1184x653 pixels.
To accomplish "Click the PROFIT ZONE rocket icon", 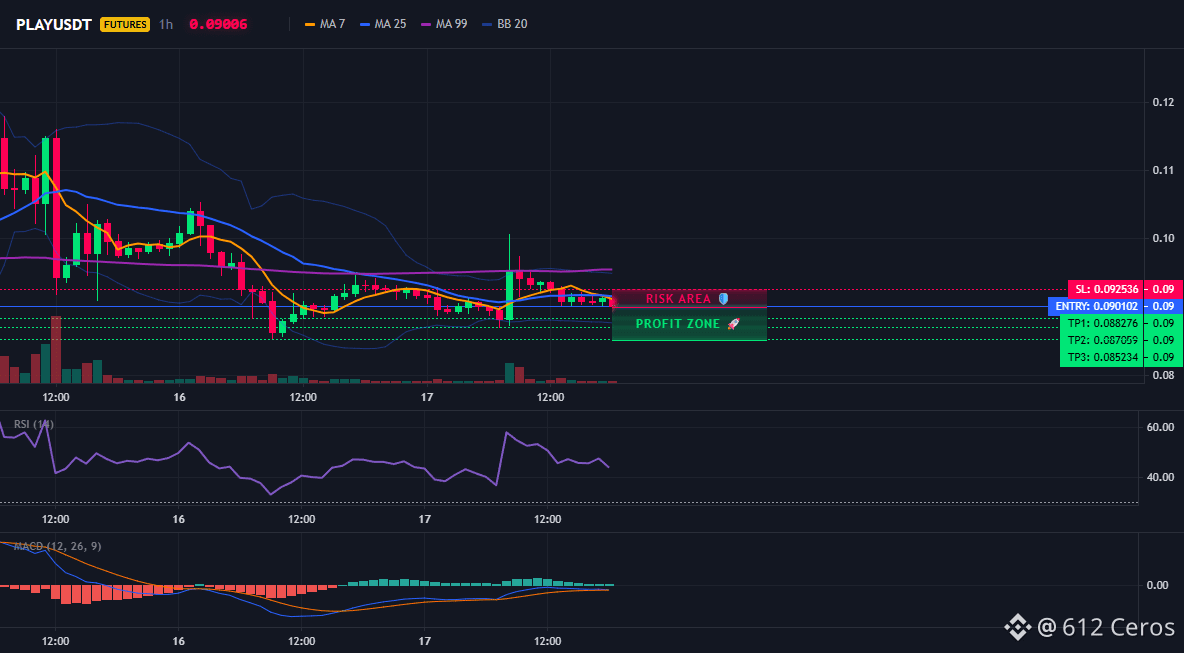I will 733,324.
